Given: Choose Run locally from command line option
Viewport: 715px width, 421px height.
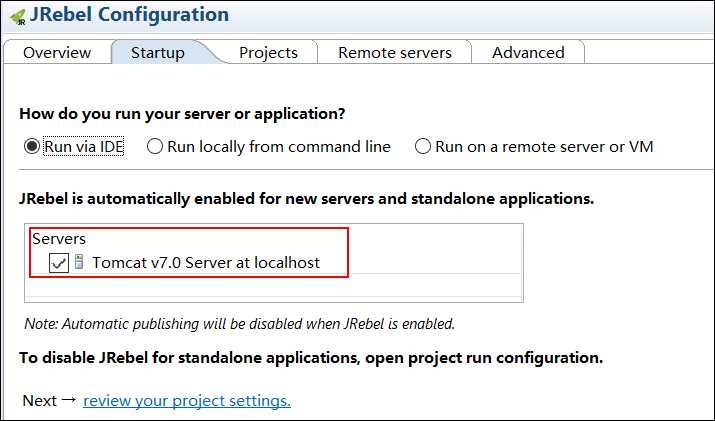Looking at the screenshot, I should 155,146.
